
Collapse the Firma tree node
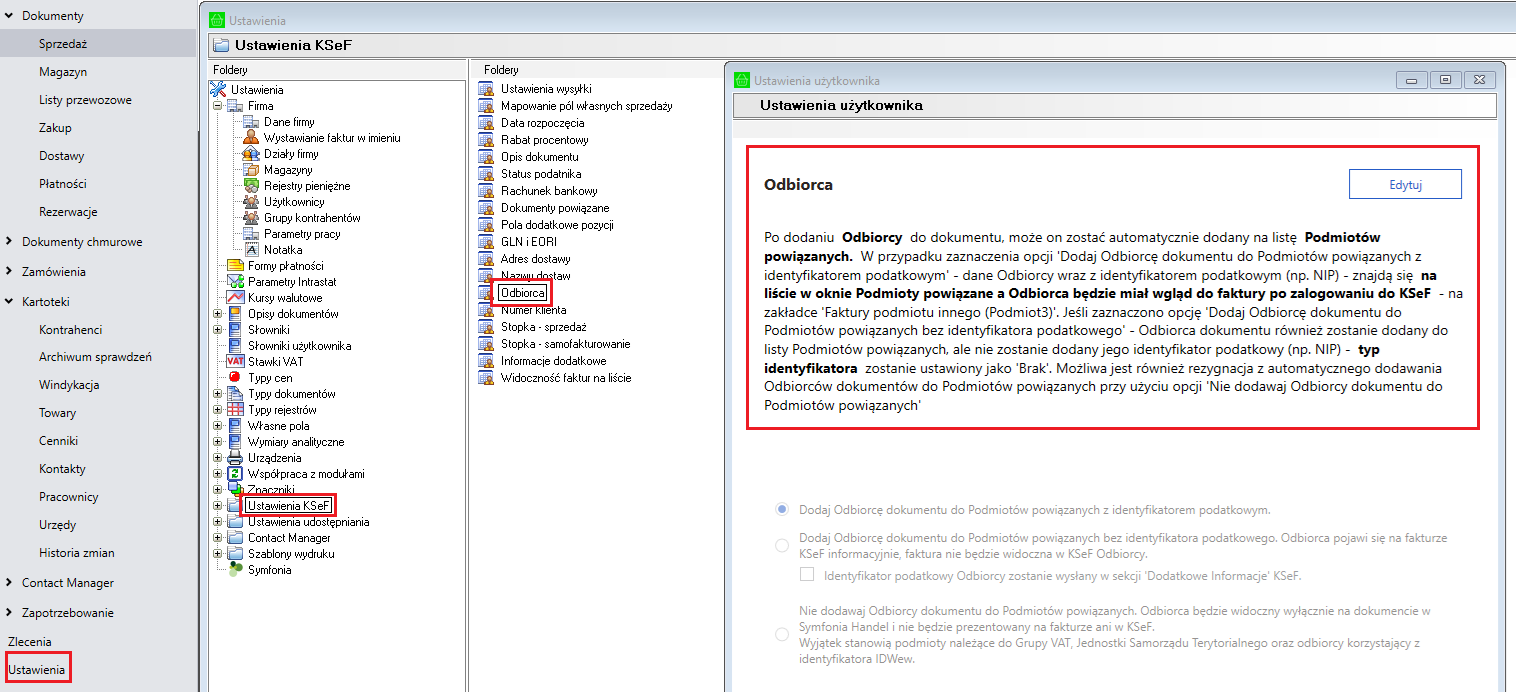217,106
